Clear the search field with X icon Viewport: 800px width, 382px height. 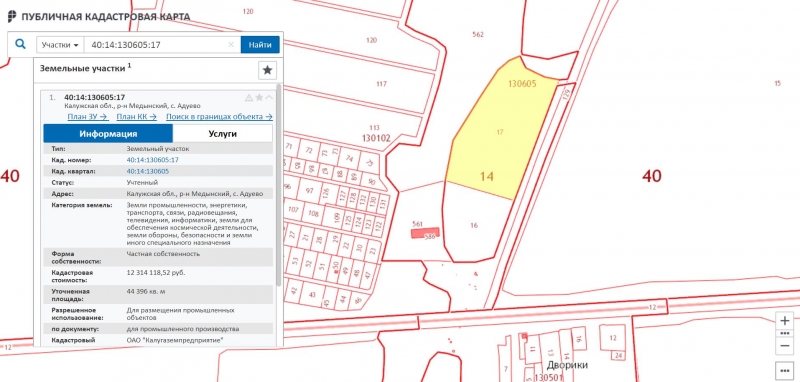(231, 45)
